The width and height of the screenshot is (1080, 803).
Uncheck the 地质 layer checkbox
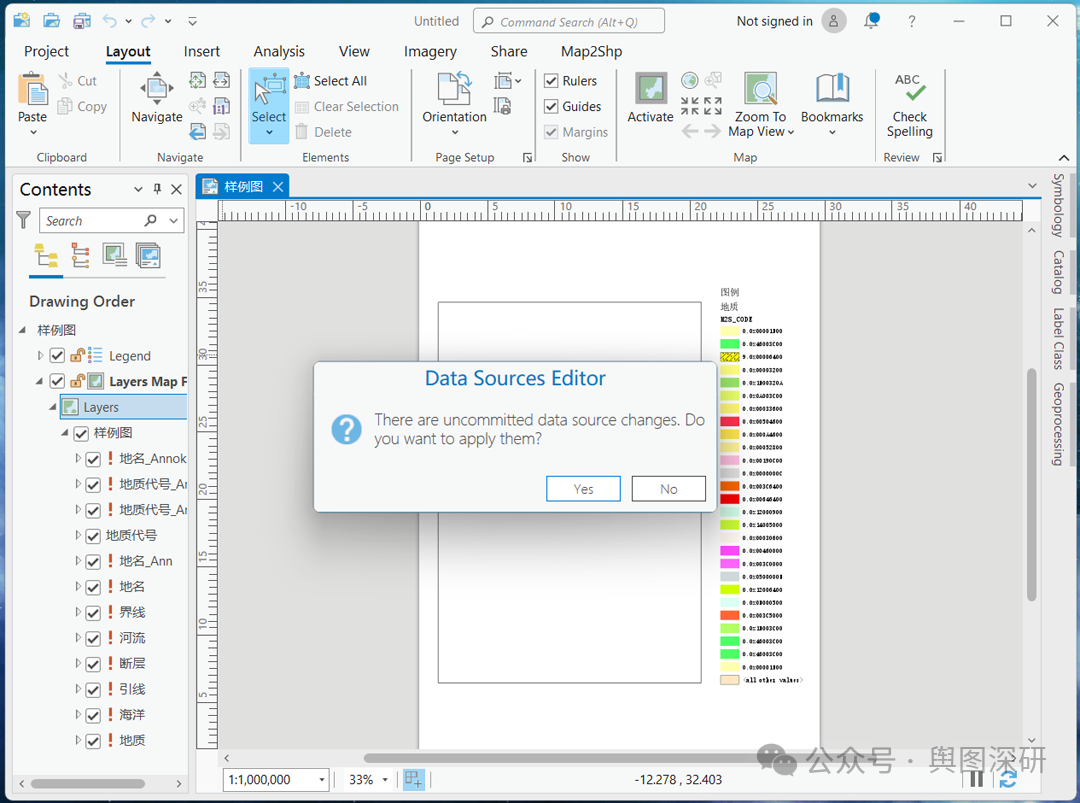click(x=93, y=741)
